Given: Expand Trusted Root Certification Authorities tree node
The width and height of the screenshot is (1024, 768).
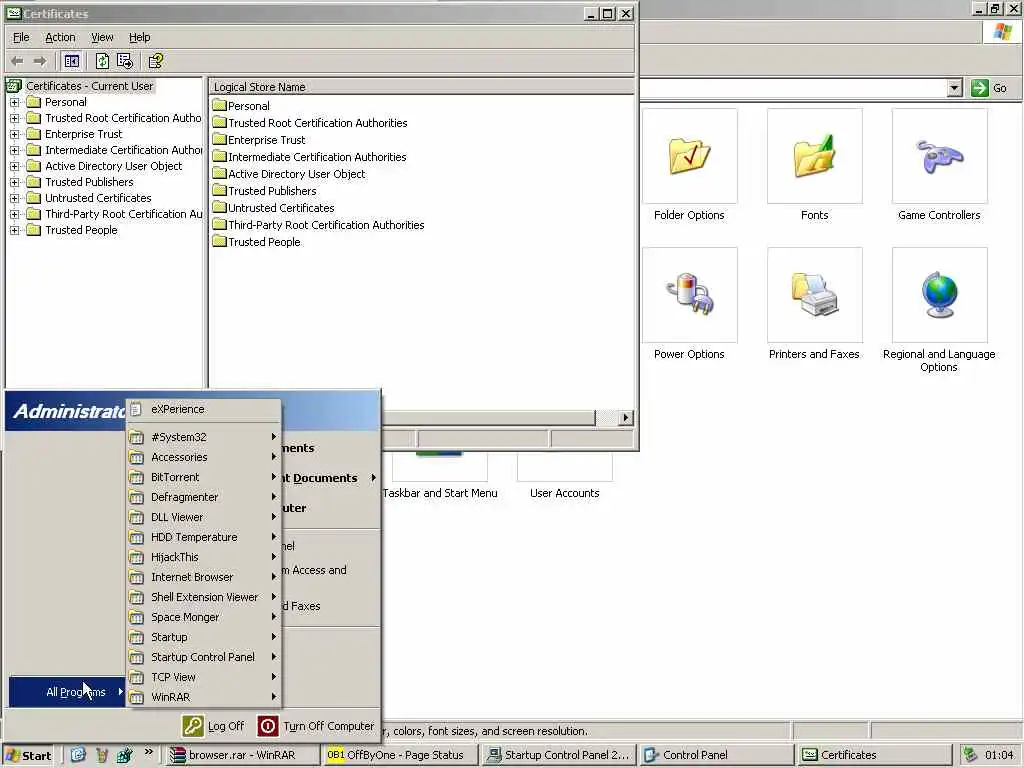Looking at the screenshot, I should pyautogui.click(x=14, y=118).
